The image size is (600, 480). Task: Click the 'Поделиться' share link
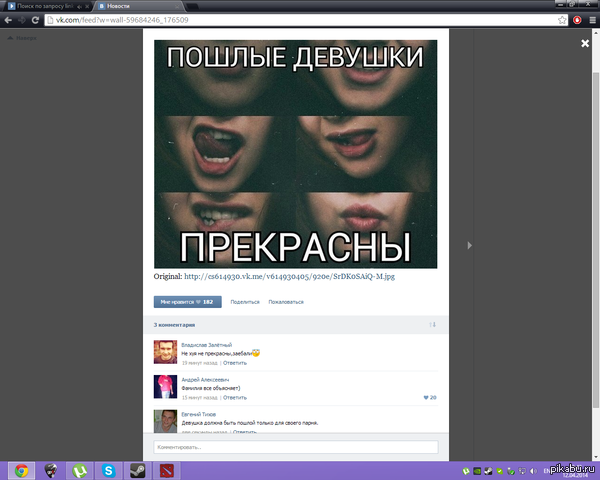tap(245, 301)
